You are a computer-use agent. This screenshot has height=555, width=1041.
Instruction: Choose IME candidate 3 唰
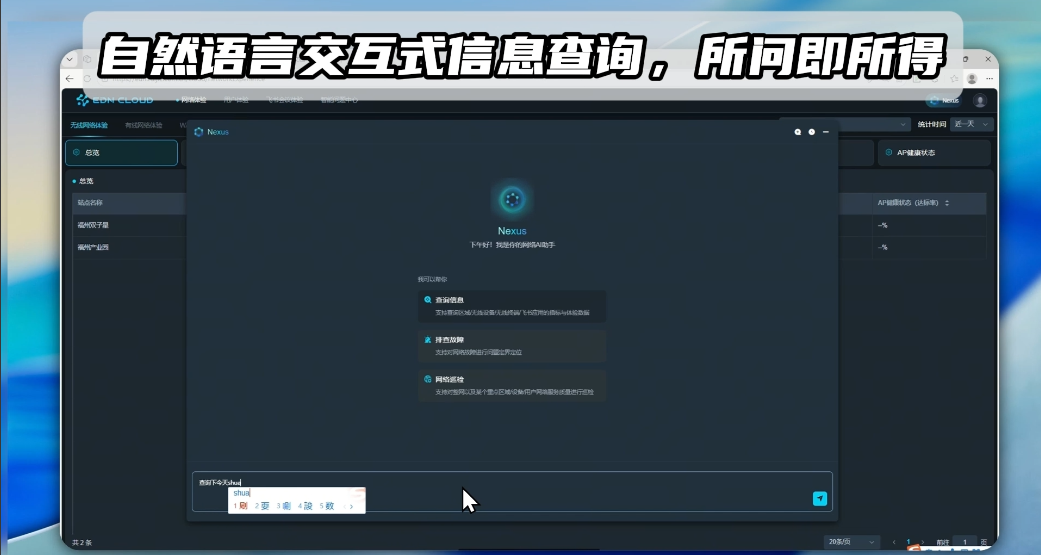(x=284, y=506)
